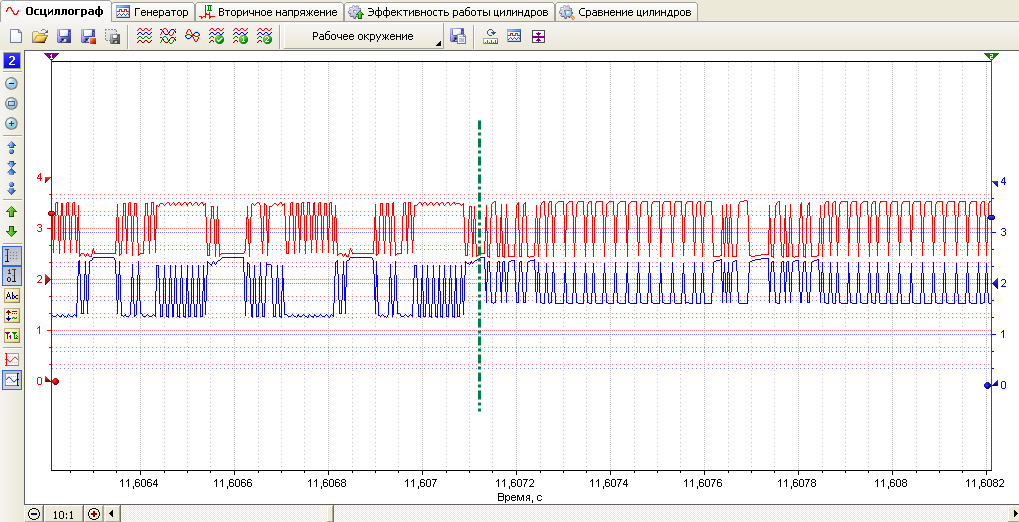Click the blue expand-apart arrows icon
Image resolution: width=1019 pixels, height=522 pixels.
tap(12, 146)
